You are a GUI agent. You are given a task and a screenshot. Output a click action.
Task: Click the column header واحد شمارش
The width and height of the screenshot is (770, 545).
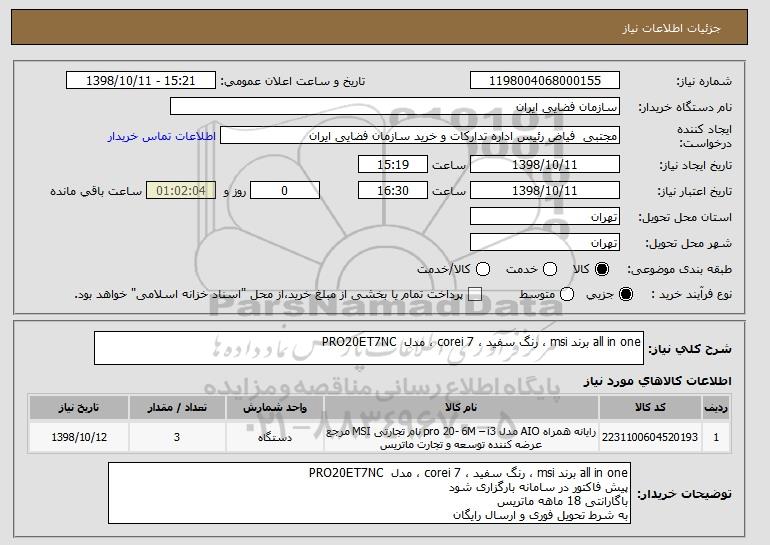pyautogui.click(x=275, y=408)
